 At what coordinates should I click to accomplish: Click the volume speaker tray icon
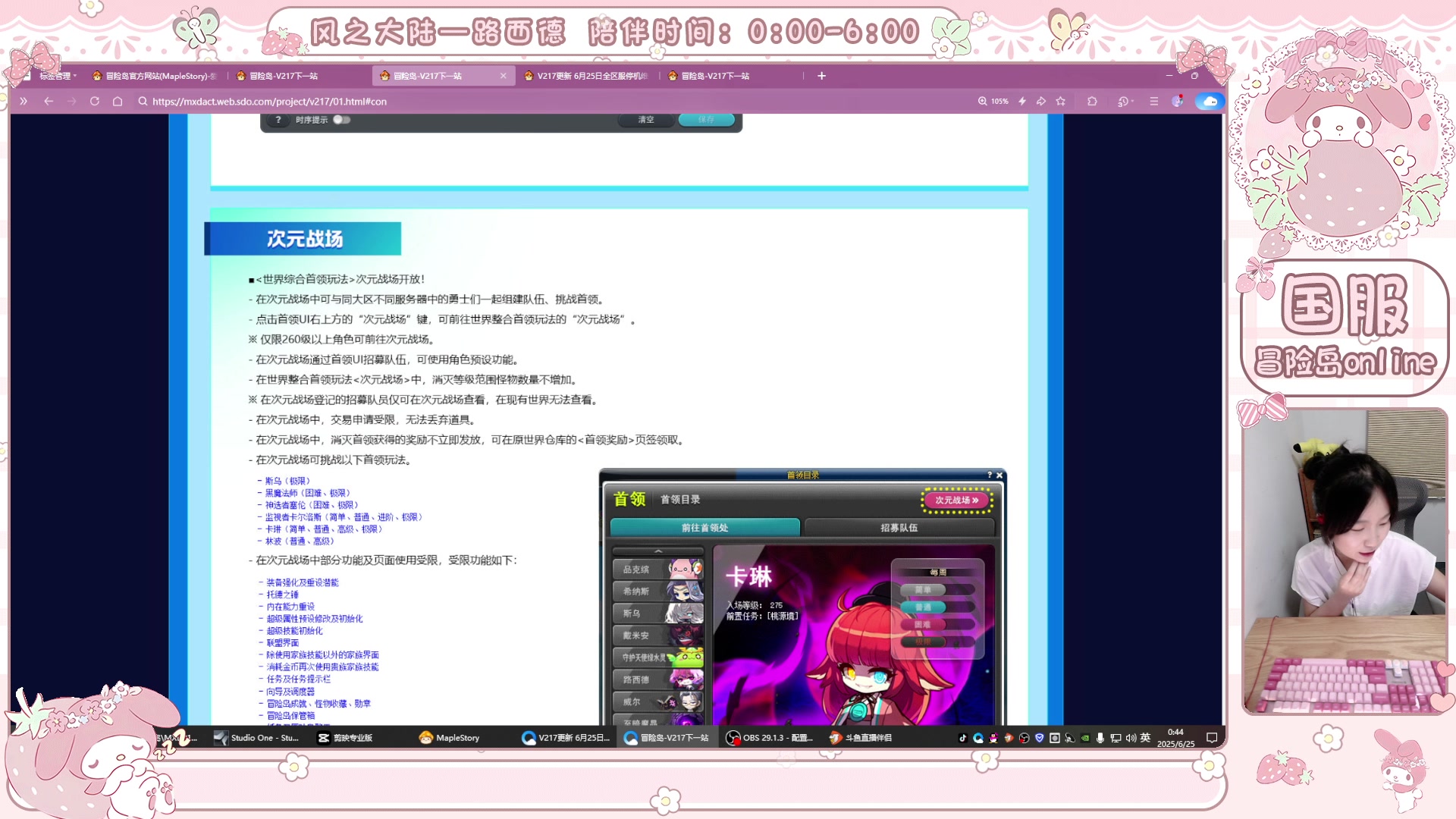click(x=1131, y=738)
